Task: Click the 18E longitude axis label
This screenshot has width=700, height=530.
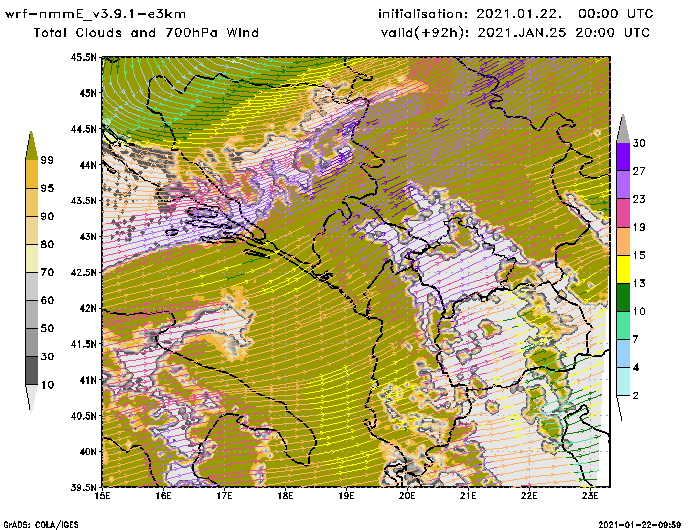Action: point(285,496)
